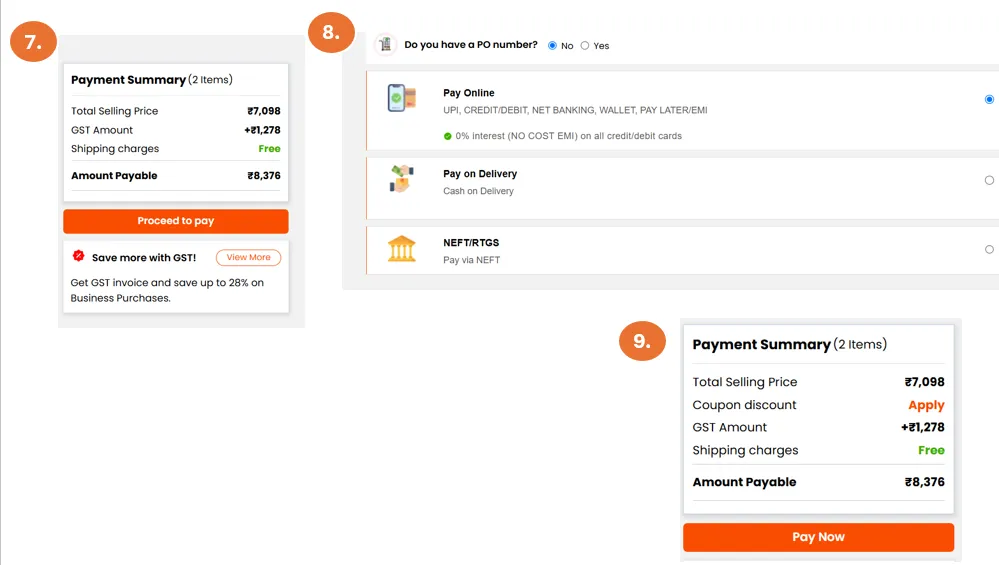Open View More for GST savings
This screenshot has height=565, width=999.
(x=248, y=258)
